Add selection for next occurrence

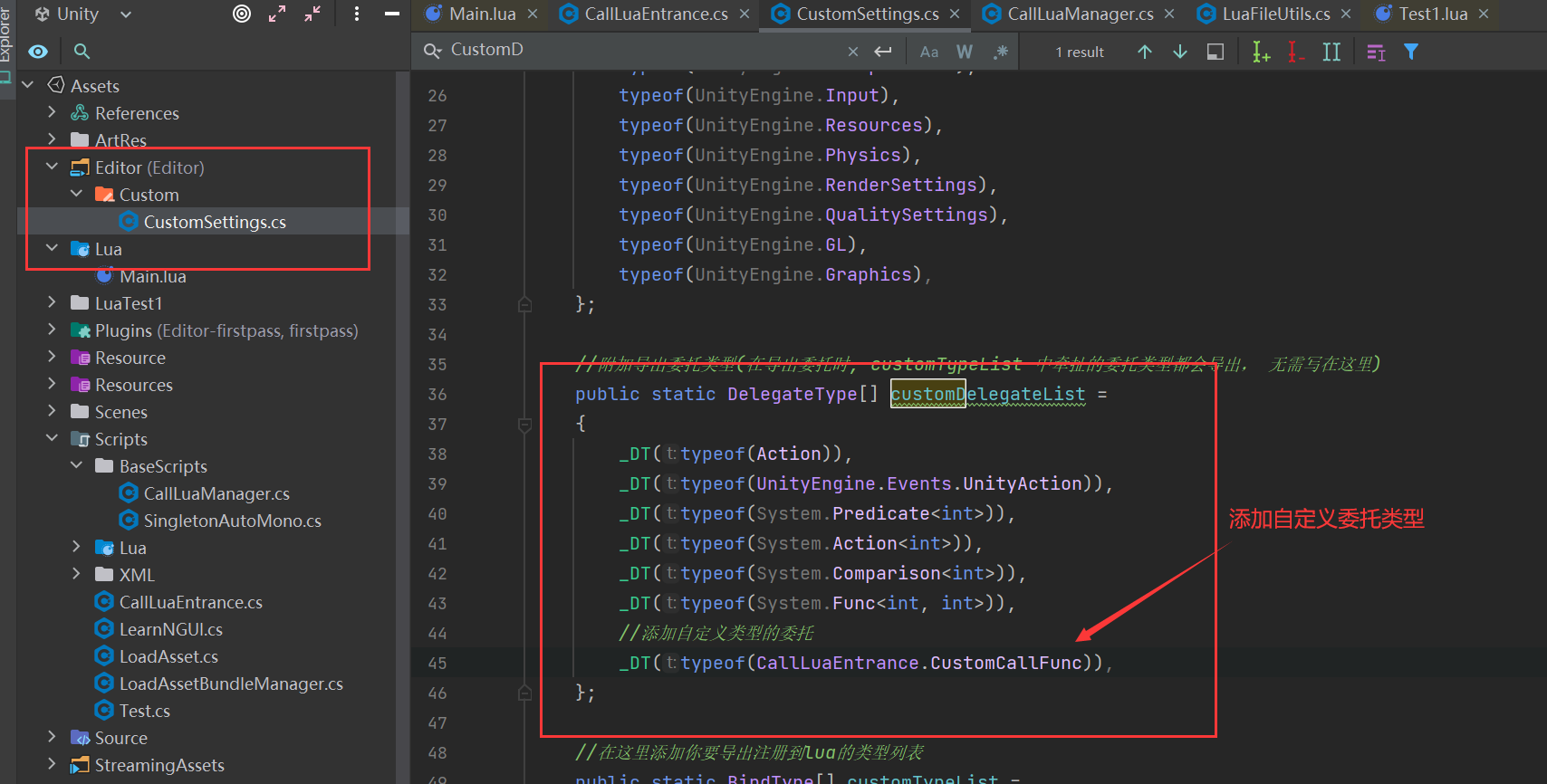1261,52
